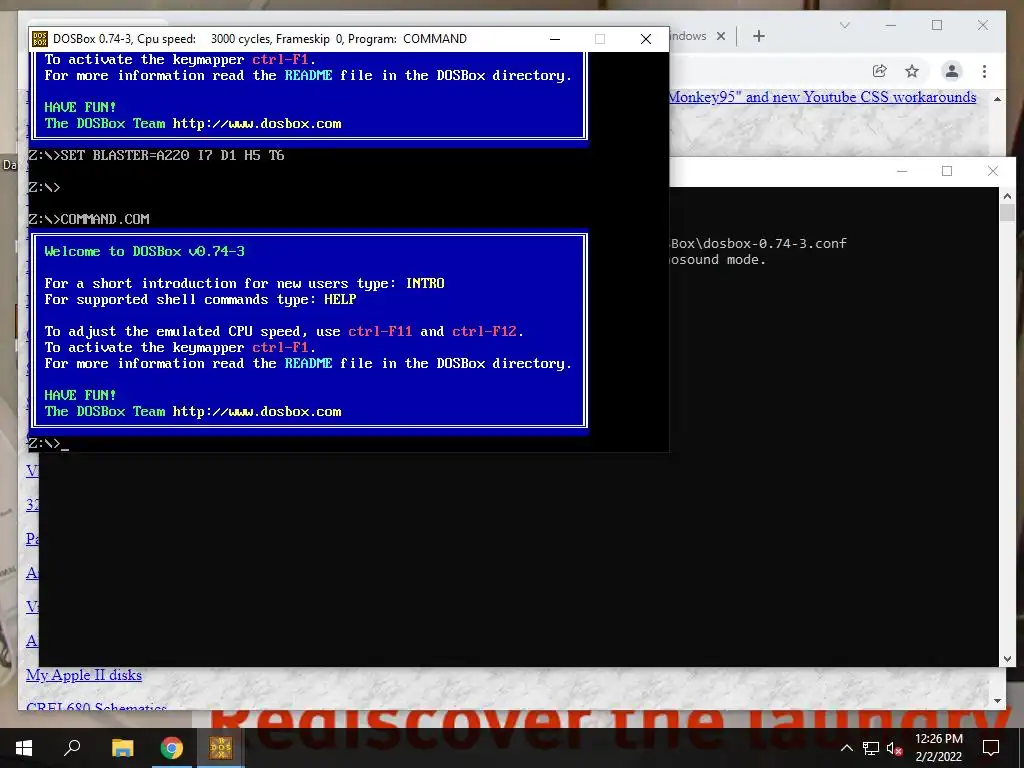Click the lower 'HAVE FUN!' text
This screenshot has height=768, width=1024.
(80, 395)
